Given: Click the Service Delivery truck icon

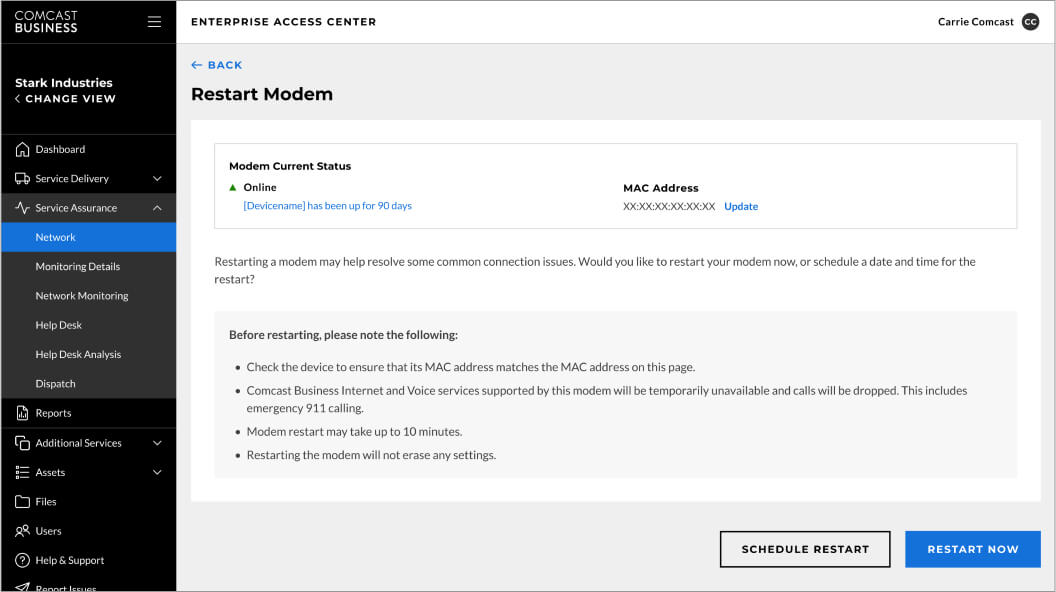Looking at the screenshot, I should [x=22, y=179].
